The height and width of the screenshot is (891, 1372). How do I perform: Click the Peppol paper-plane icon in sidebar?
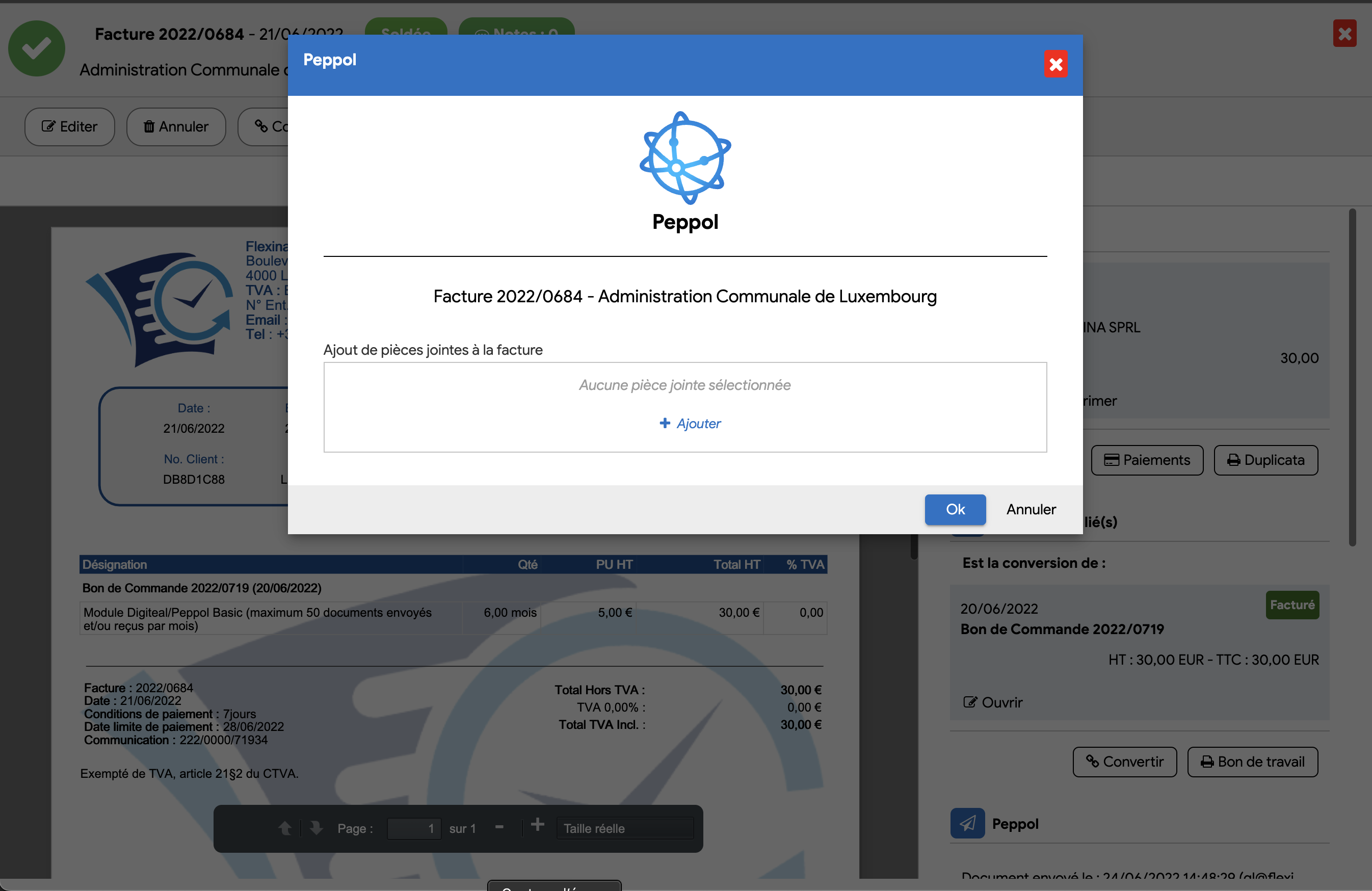(967, 823)
